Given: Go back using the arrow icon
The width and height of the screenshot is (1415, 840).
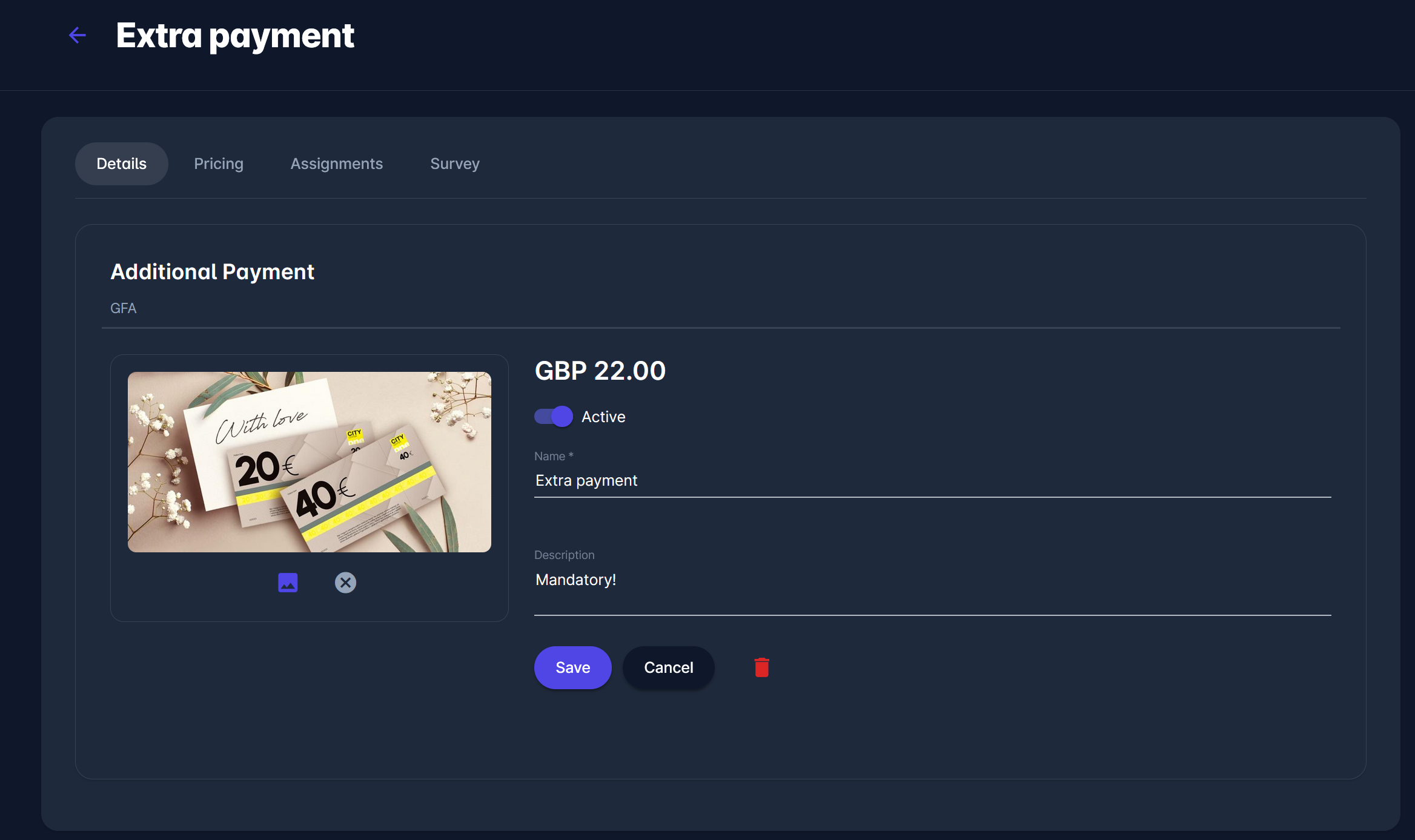Looking at the screenshot, I should click(78, 35).
